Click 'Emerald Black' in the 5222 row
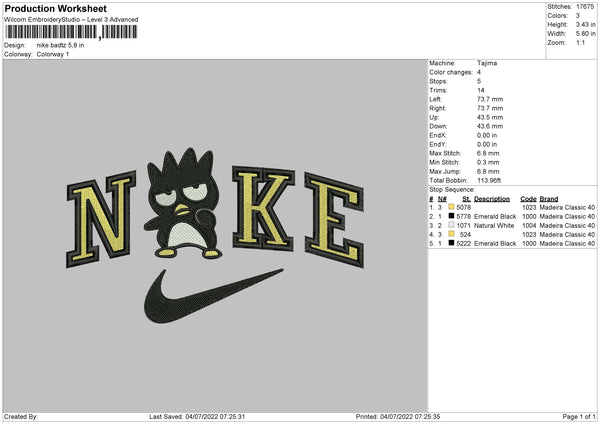 [495, 243]
